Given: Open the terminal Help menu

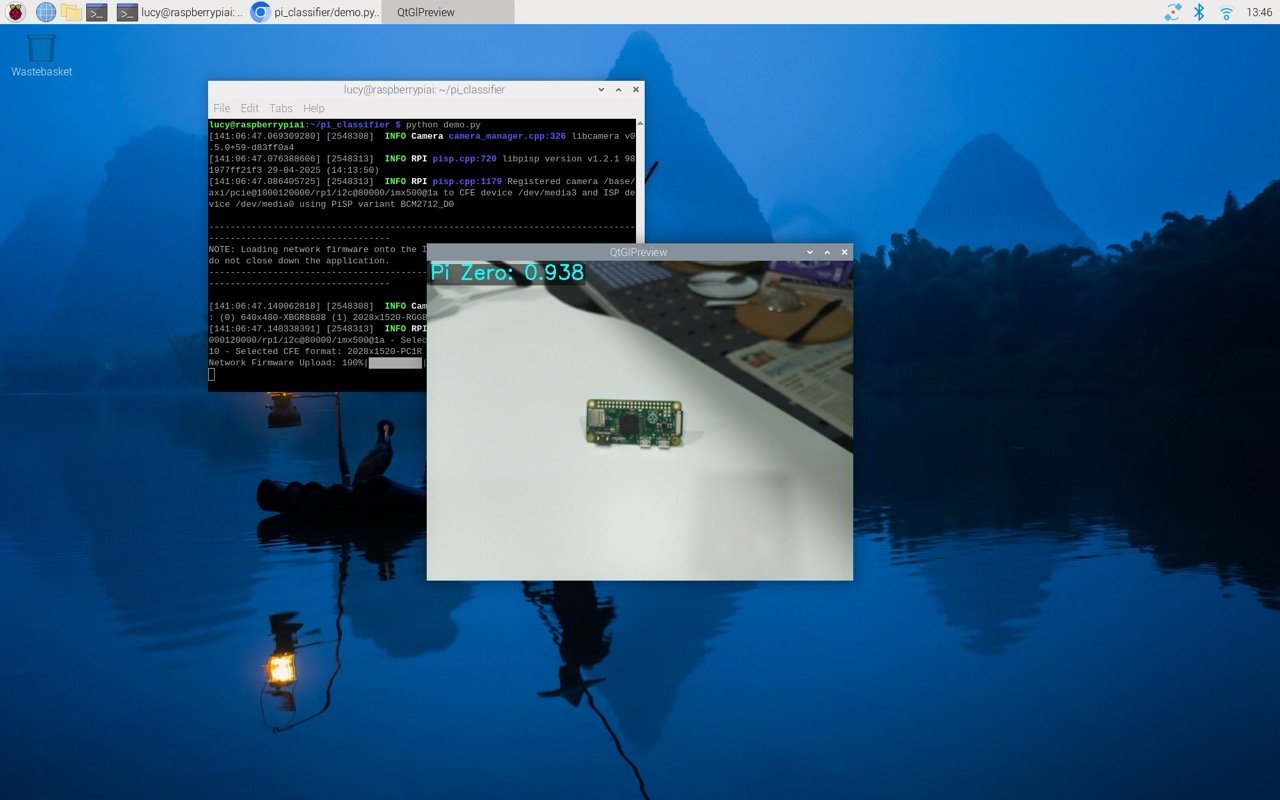Looking at the screenshot, I should pyautogui.click(x=314, y=108).
